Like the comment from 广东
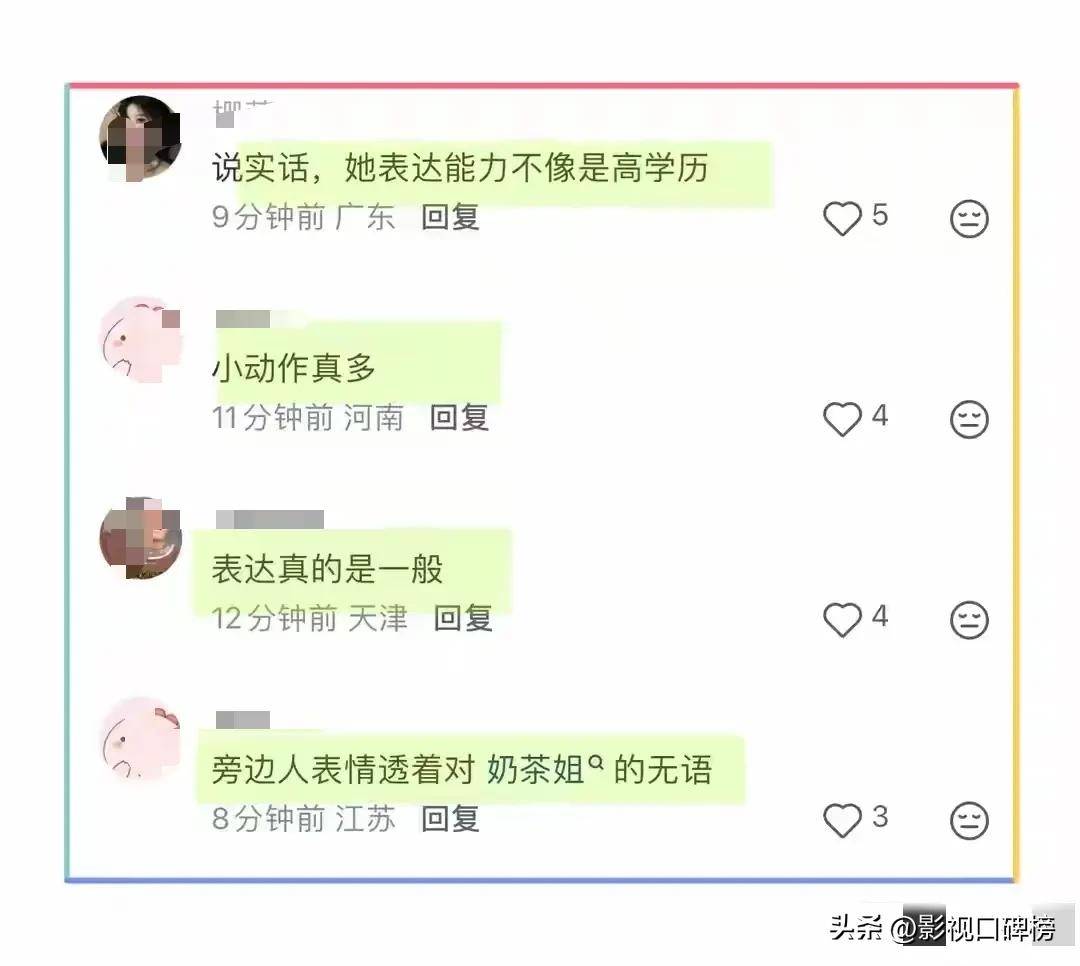1080x966 pixels. [842, 218]
